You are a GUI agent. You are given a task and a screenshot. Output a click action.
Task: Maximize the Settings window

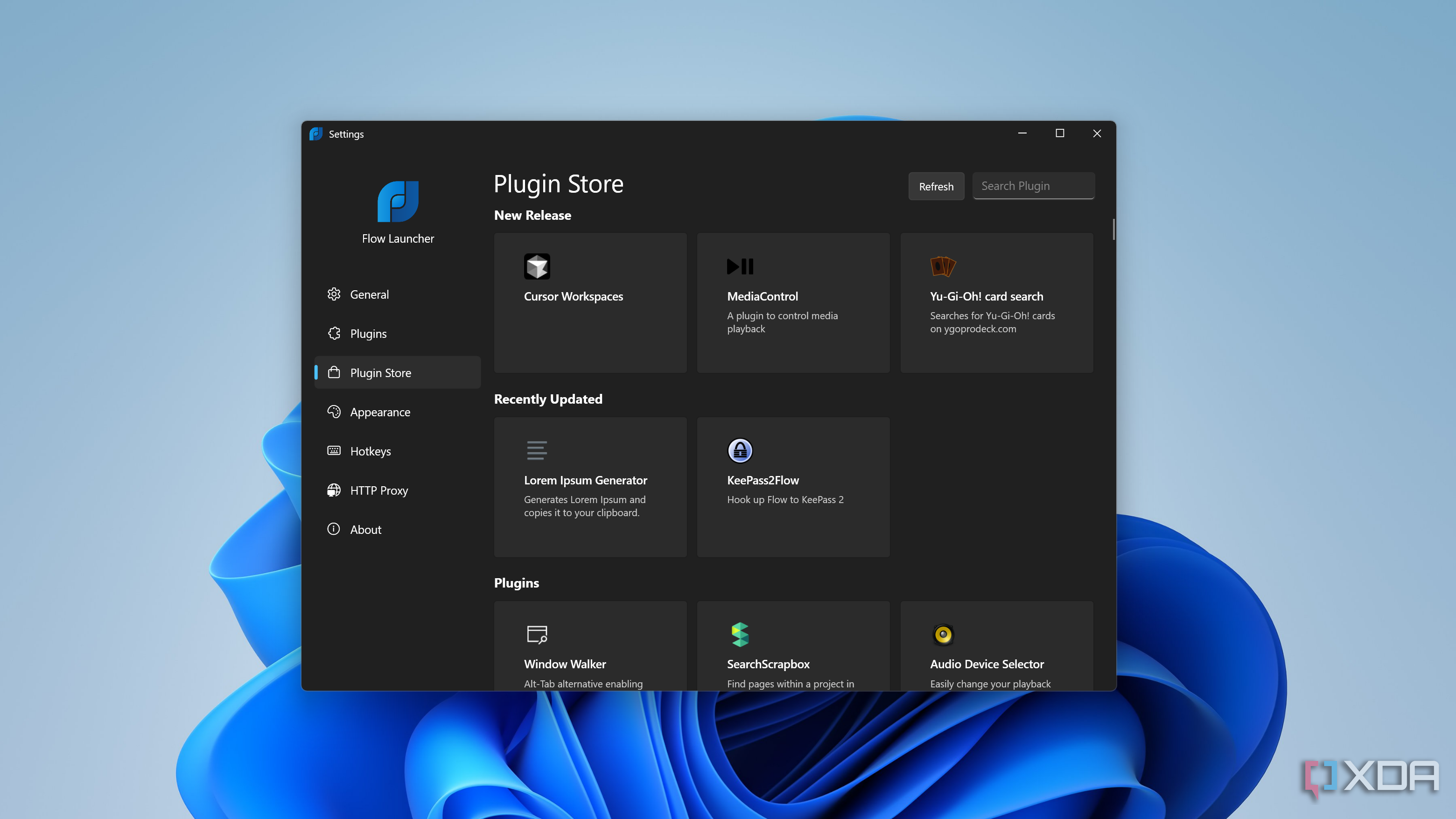click(x=1060, y=133)
